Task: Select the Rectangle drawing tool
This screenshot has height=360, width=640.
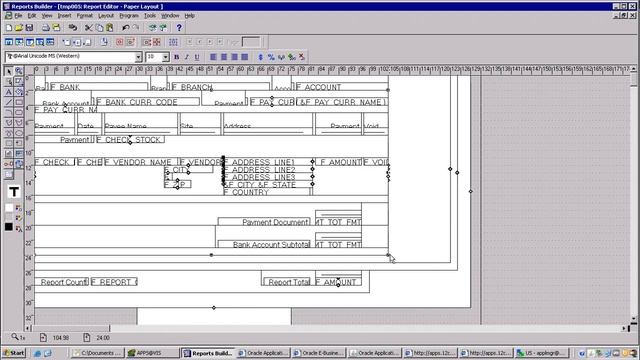Action: click(x=19, y=102)
